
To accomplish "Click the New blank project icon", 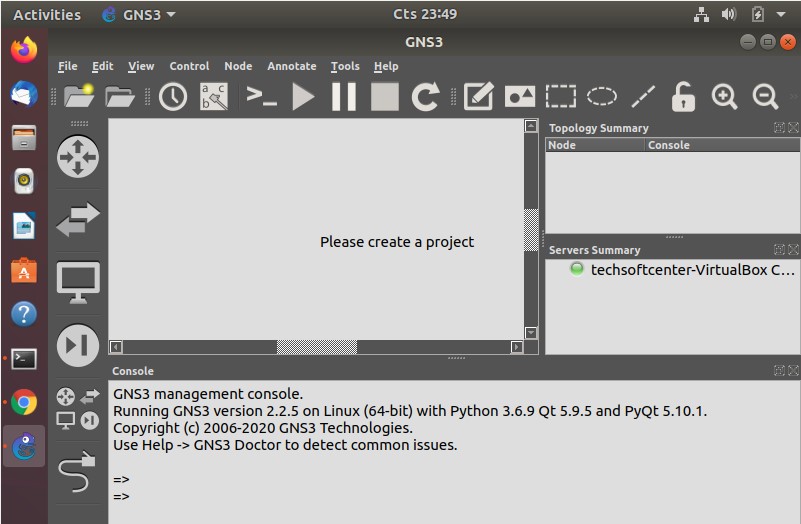I will pyautogui.click(x=79, y=96).
